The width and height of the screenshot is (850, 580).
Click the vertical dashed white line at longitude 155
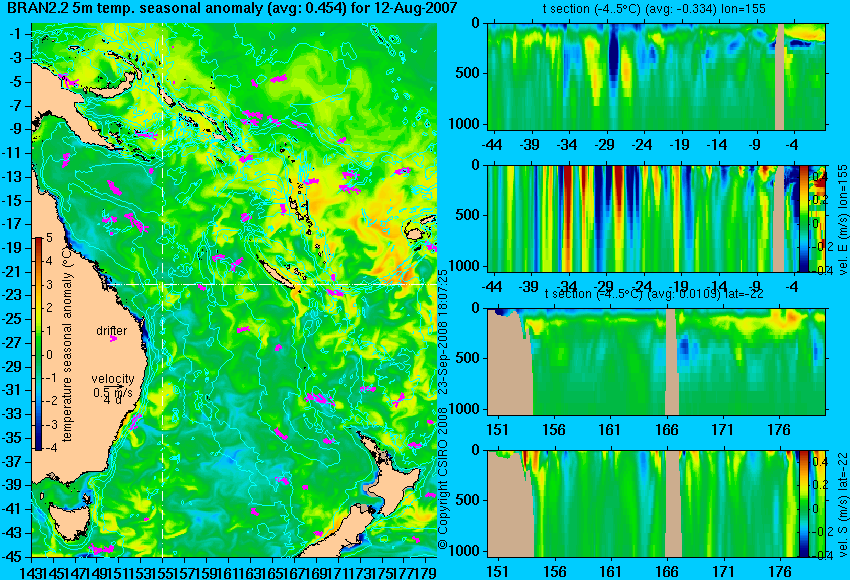point(163,290)
